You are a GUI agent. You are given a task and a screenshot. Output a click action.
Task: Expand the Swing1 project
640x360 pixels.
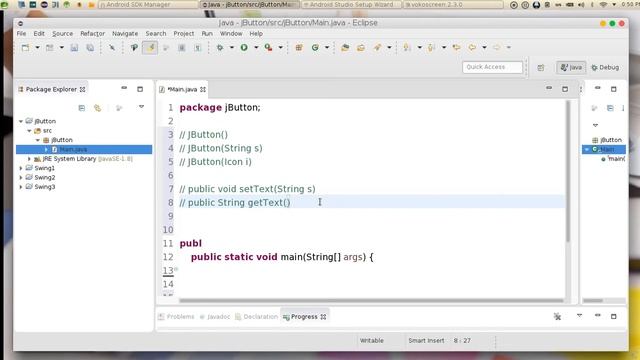pyautogui.click(x=21, y=168)
